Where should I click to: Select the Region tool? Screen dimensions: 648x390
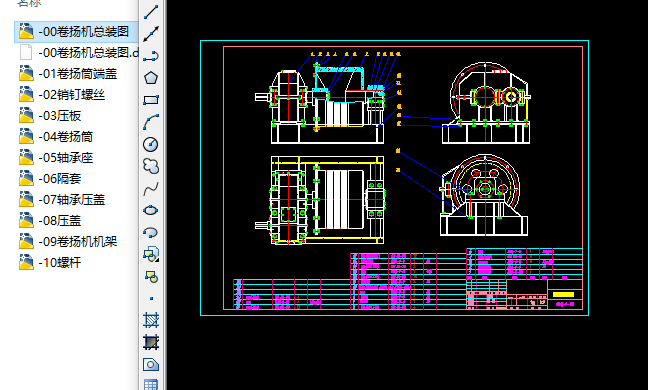(151, 364)
